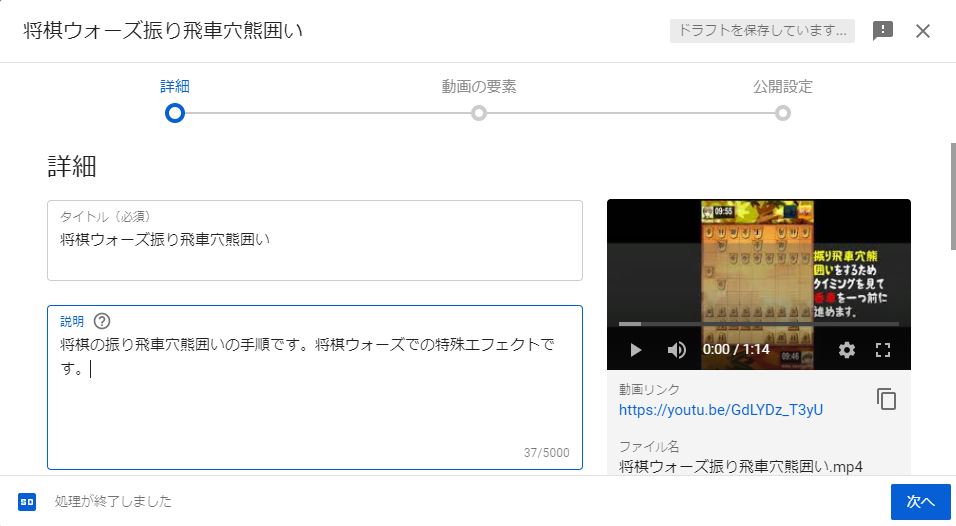Copy the video link
This screenshot has height=526, width=956.
886,399
